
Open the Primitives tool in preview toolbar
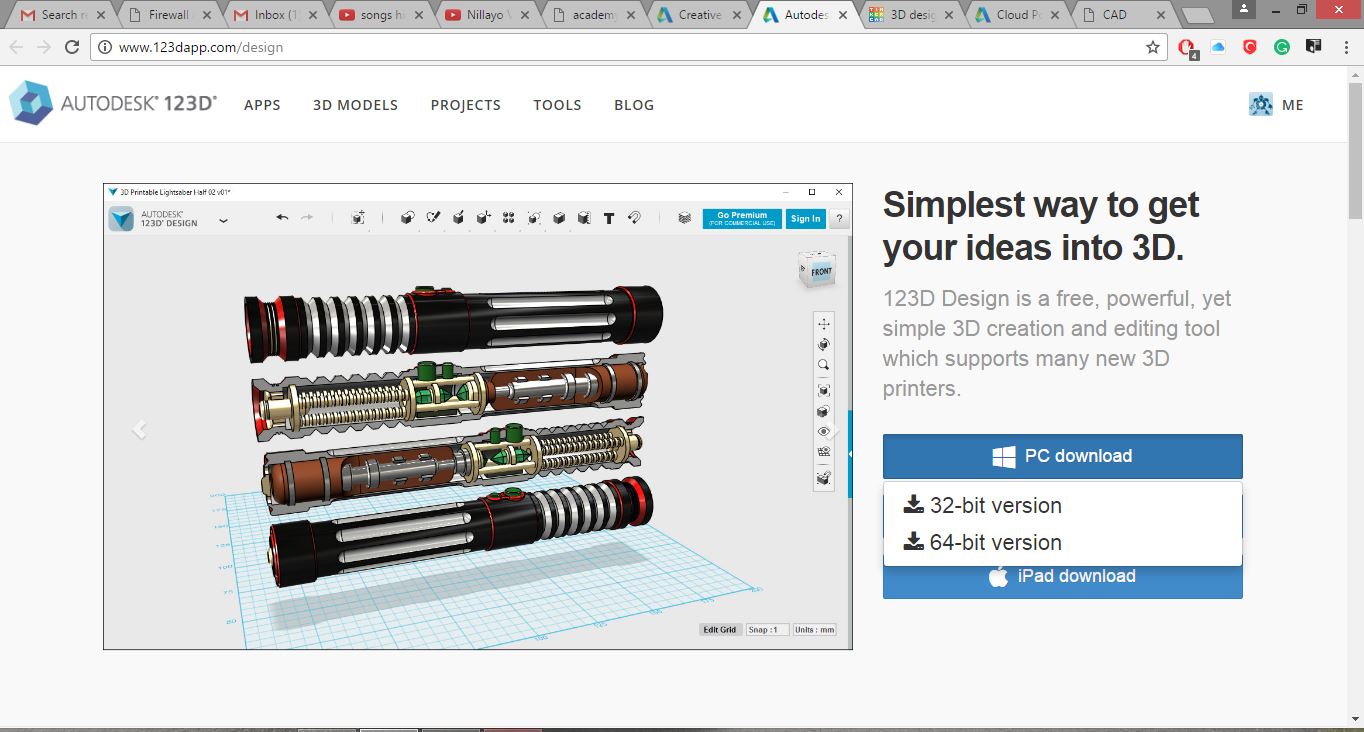tap(407, 218)
